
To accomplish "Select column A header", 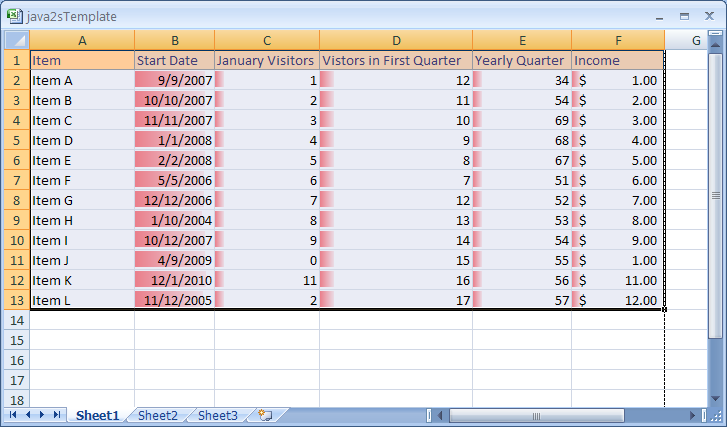I will (82, 40).
